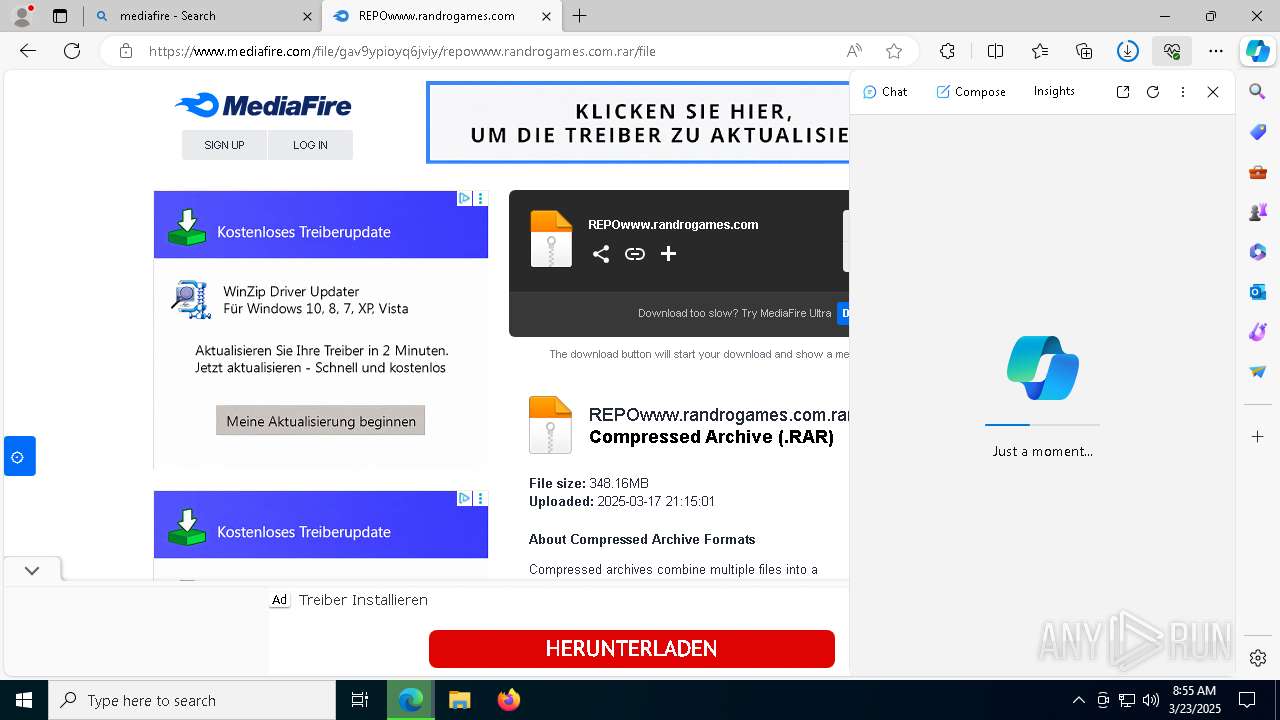The height and width of the screenshot is (720, 1280).
Task: Open the Collections icon
Action: point(1084,51)
